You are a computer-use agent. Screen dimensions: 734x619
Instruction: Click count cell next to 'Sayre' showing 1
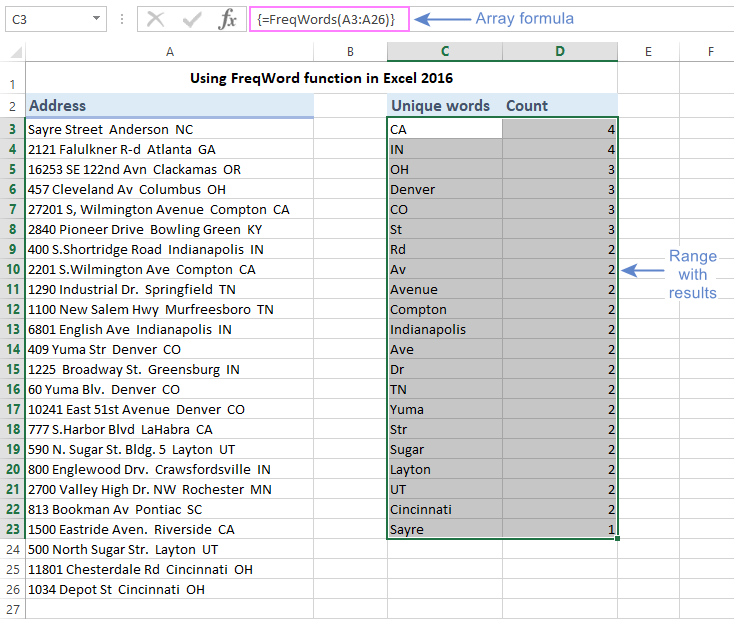click(x=560, y=529)
